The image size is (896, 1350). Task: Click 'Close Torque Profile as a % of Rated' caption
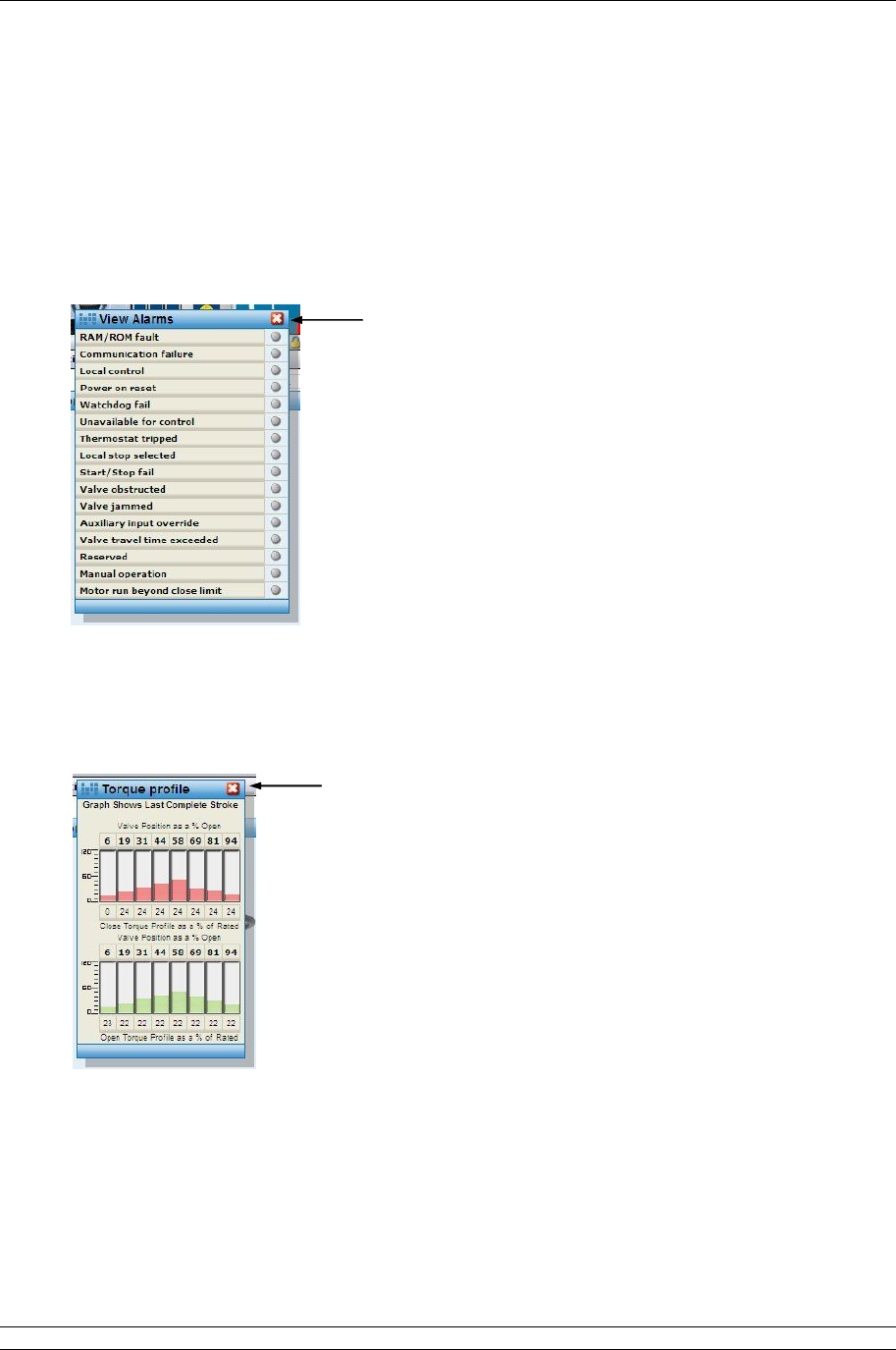[169, 926]
